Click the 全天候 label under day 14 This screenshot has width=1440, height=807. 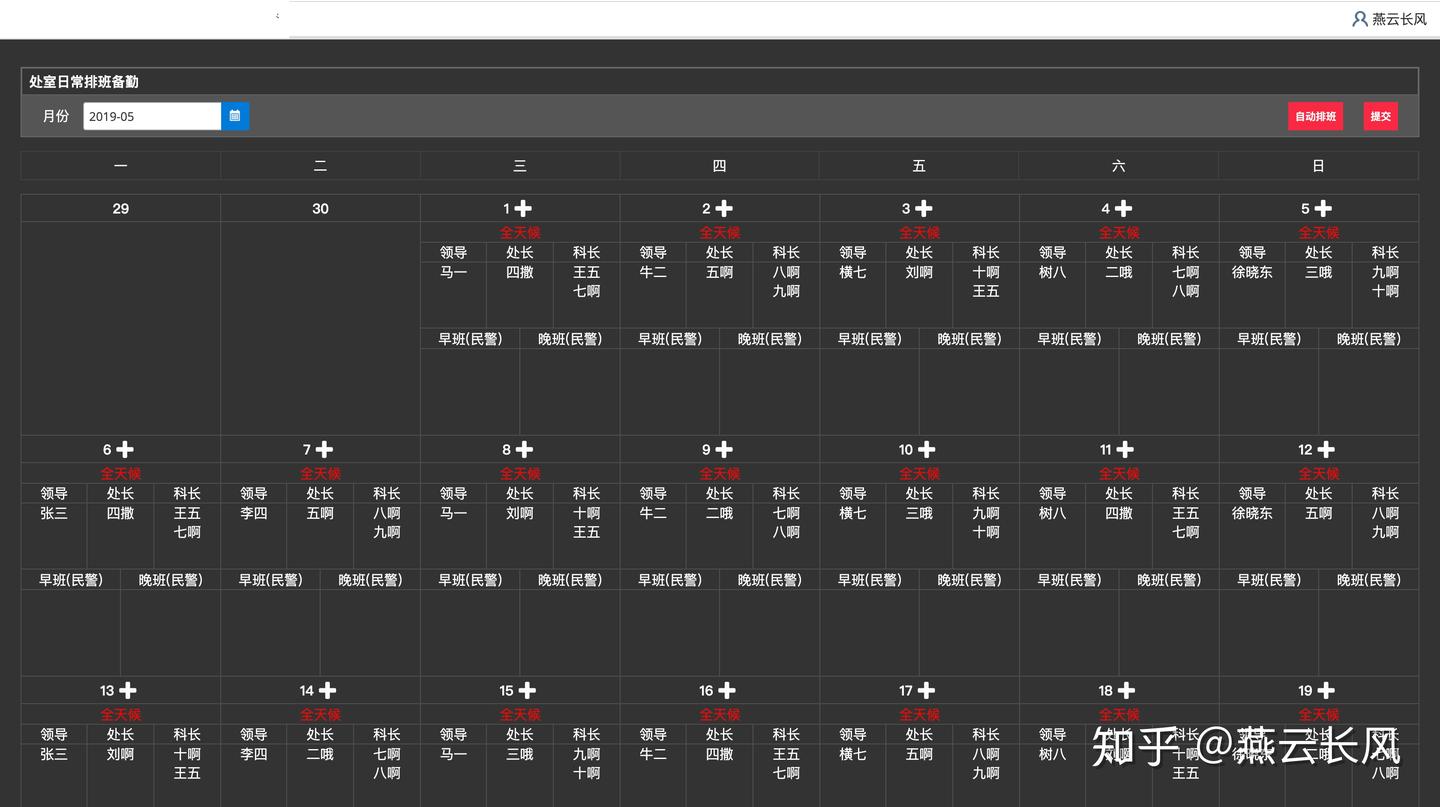tap(320, 715)
